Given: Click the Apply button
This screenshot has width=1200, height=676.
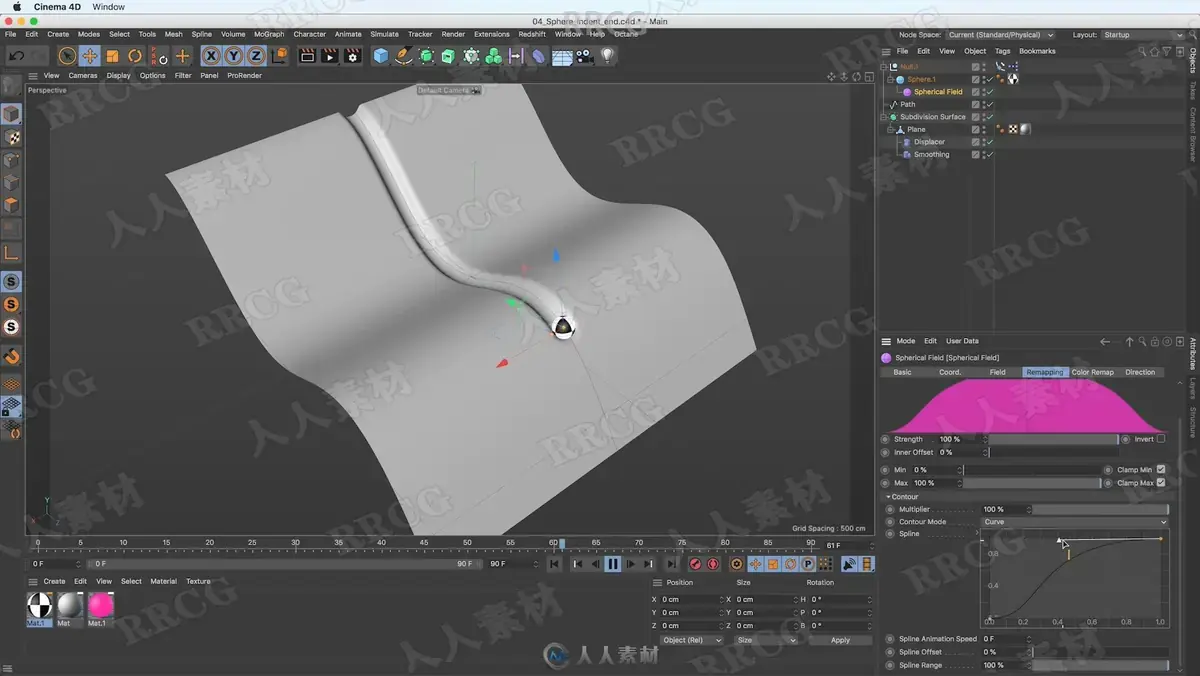Looking at the screenshot, I should pyautogui.click(x=840, y=640).
